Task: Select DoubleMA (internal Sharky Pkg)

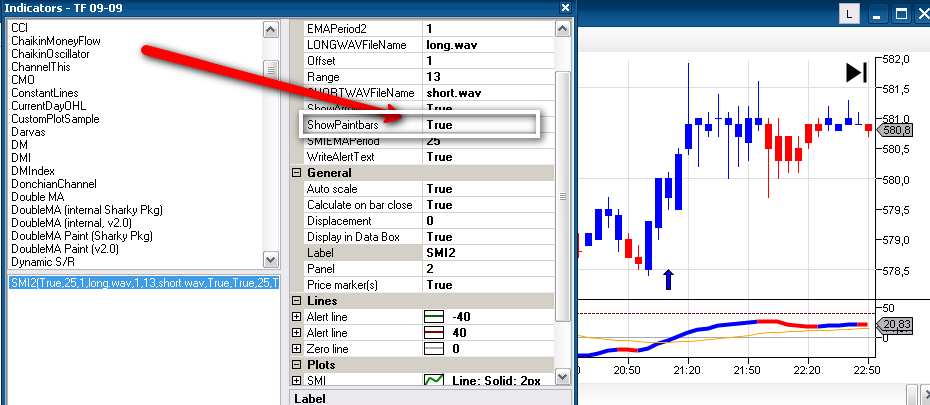Action: [87, 210]
